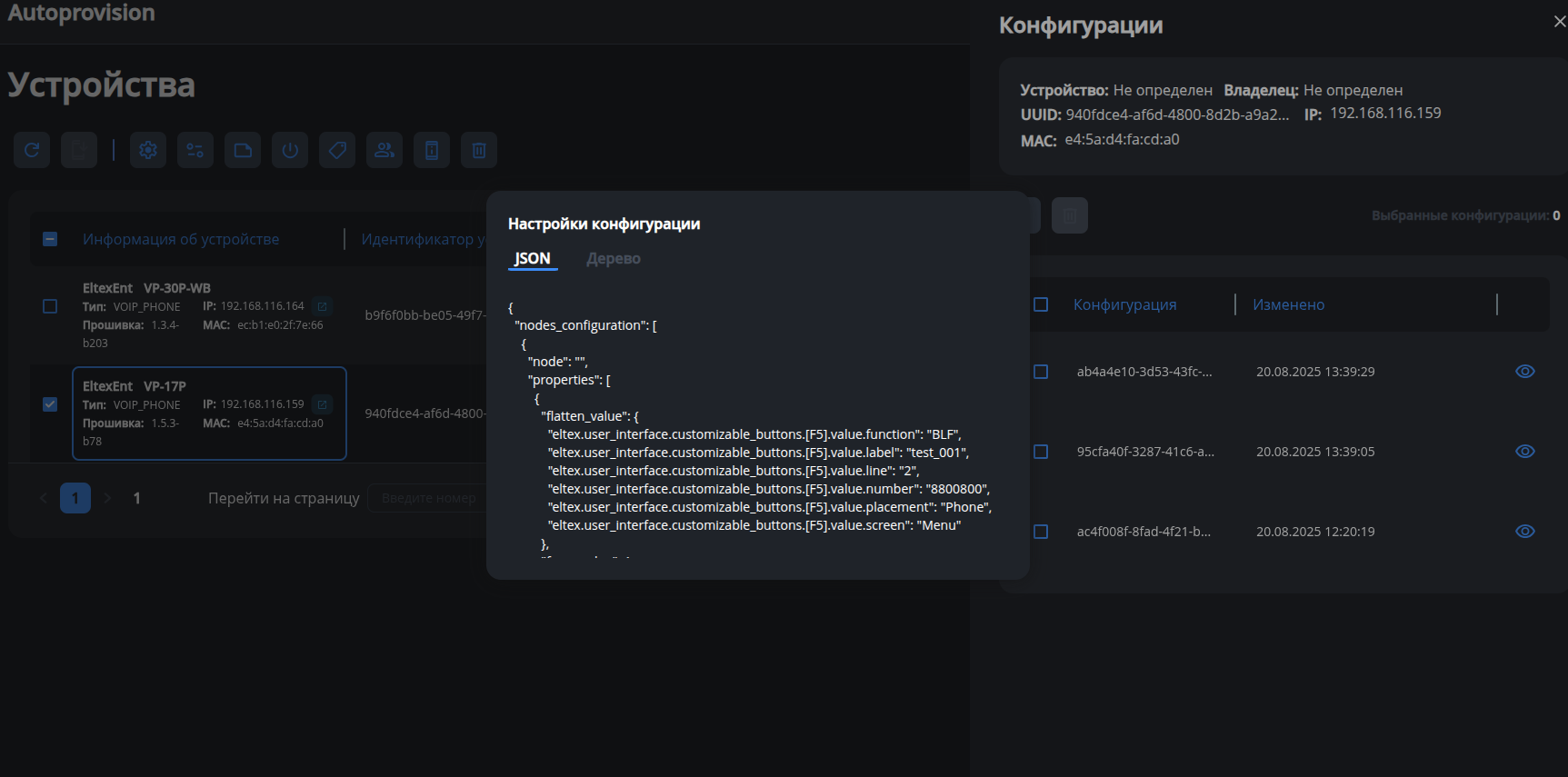This screenshot has width=1568, height=777.
Task: Click the refresh devices list icon
Action: tap(32, 150)
